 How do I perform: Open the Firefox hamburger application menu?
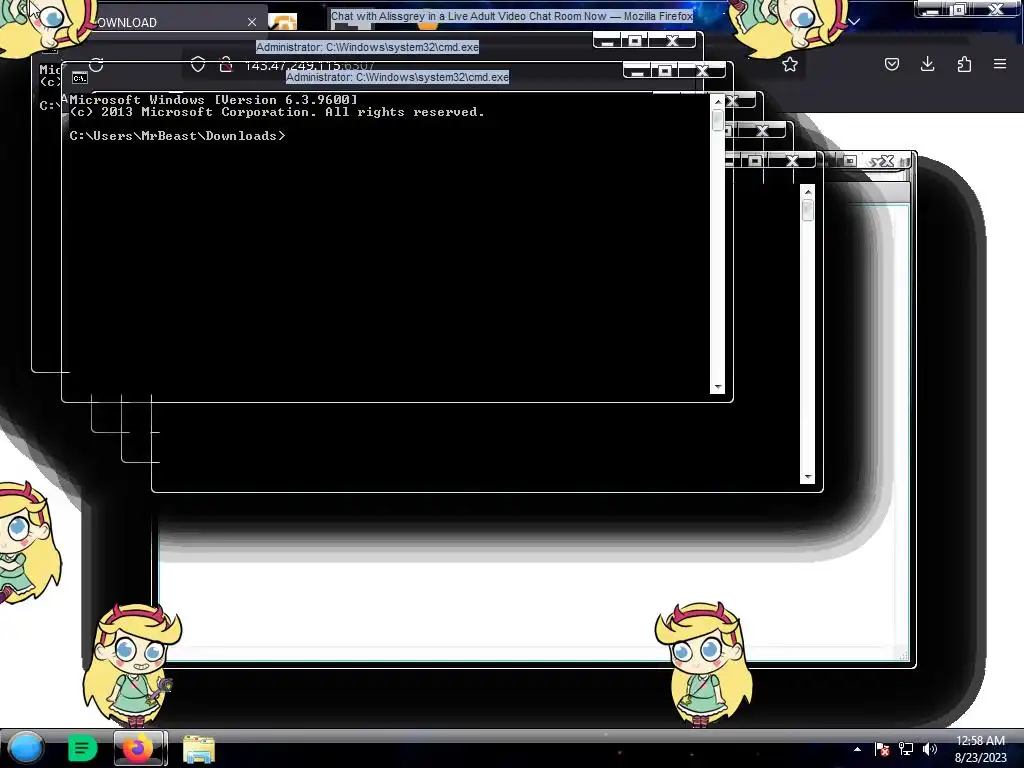pos(1000,64)
